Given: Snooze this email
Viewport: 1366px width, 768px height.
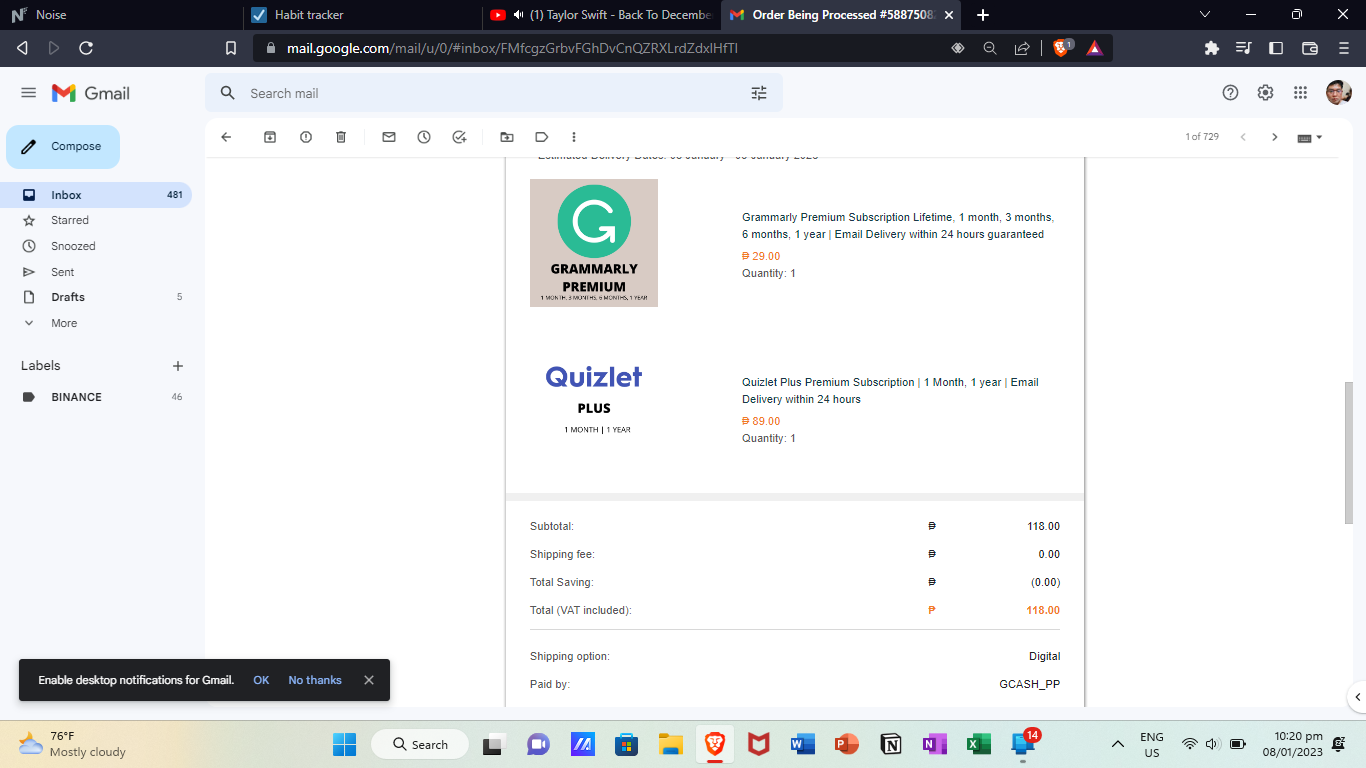Looking at the screenshot, I should click(424, 137).
